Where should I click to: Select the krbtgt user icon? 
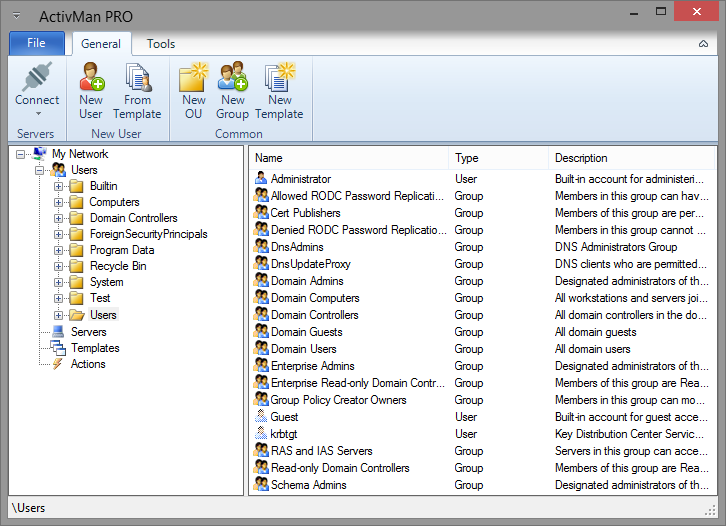261,433
